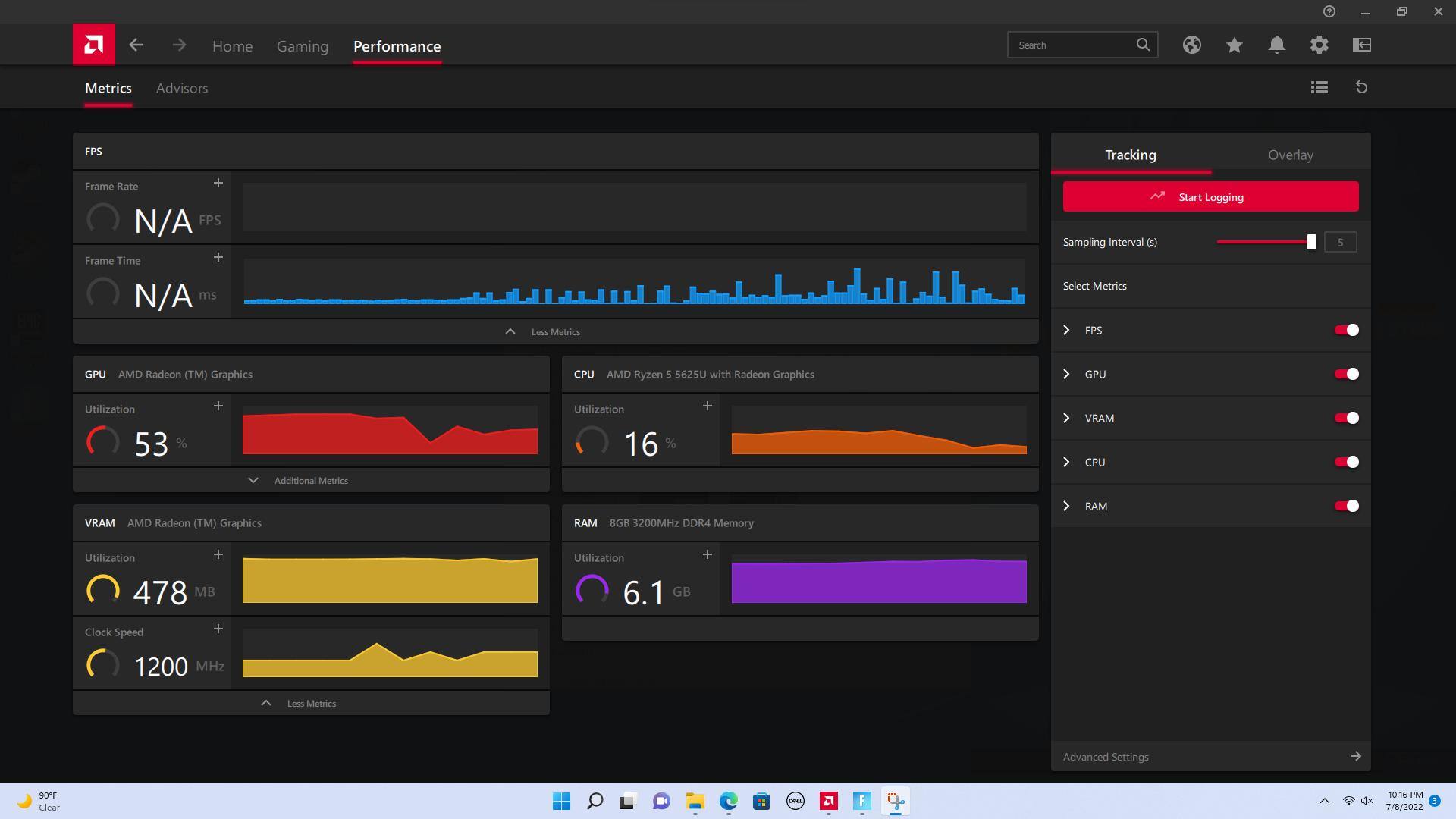The width and height of the screenshot is (1456, 819).
Task: Expand the GPU metrics chevron in the Tracking panel
Action: [x=1066, y=374]
